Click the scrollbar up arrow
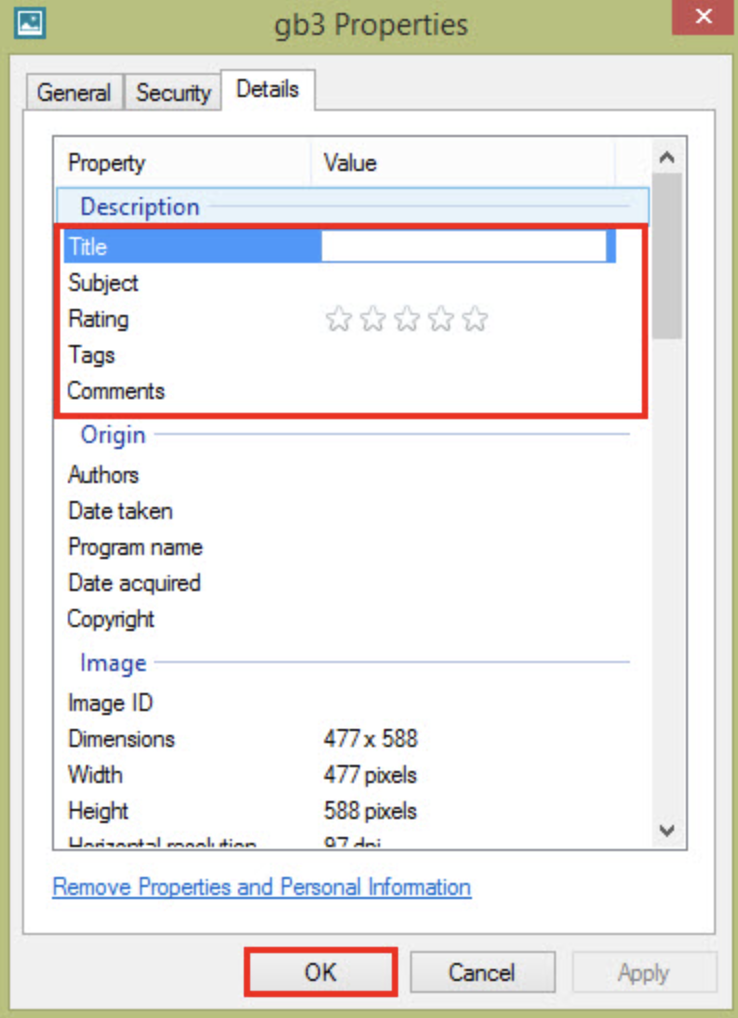This screenshot has width=738, height=1018. pyautogui.click(x=669, y=157)
